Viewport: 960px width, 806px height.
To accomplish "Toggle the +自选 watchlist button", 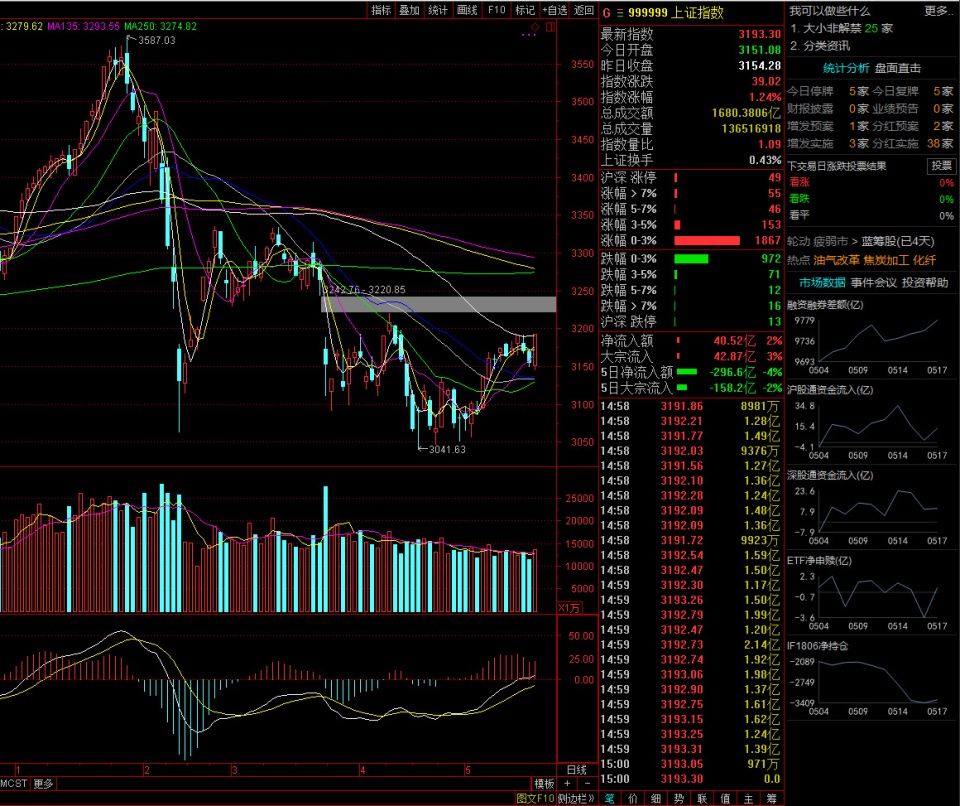I will tap(554, 10).
